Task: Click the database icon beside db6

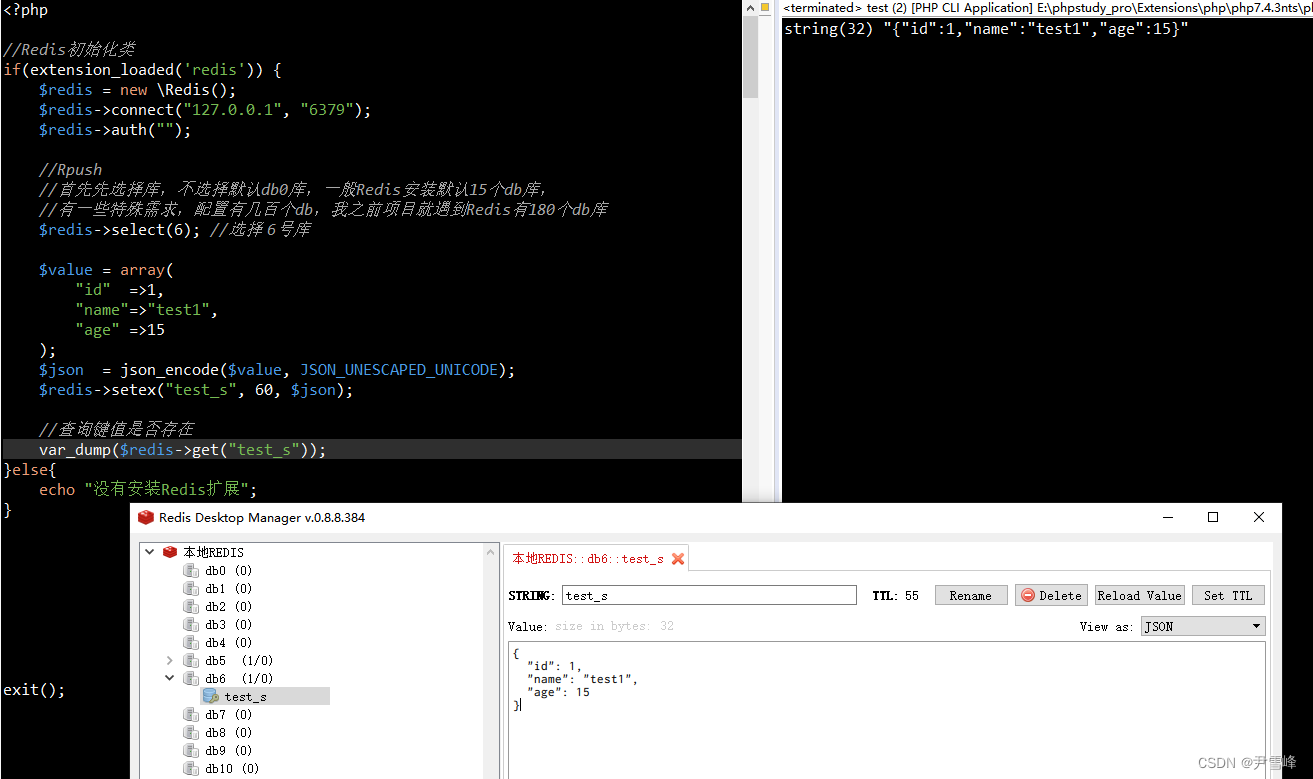Action: 191,678
